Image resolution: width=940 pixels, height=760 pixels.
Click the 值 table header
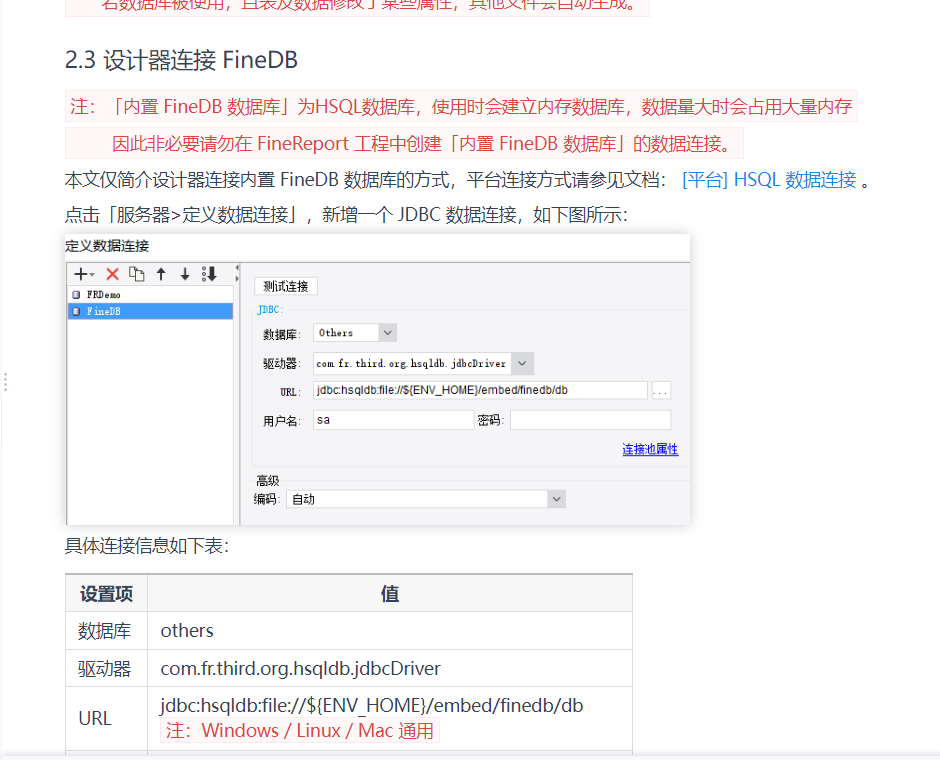[x=390, y=593]
